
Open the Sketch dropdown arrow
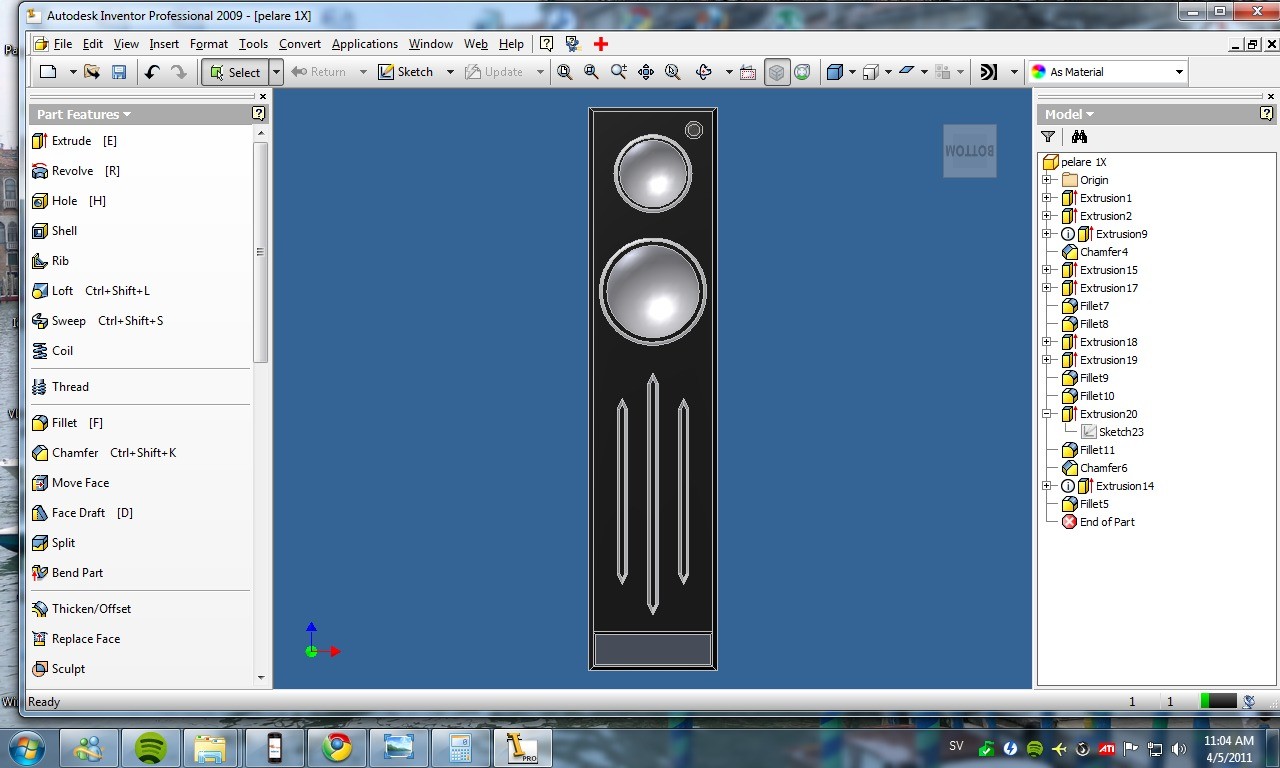pyautogui.click(x=450, y=72)
